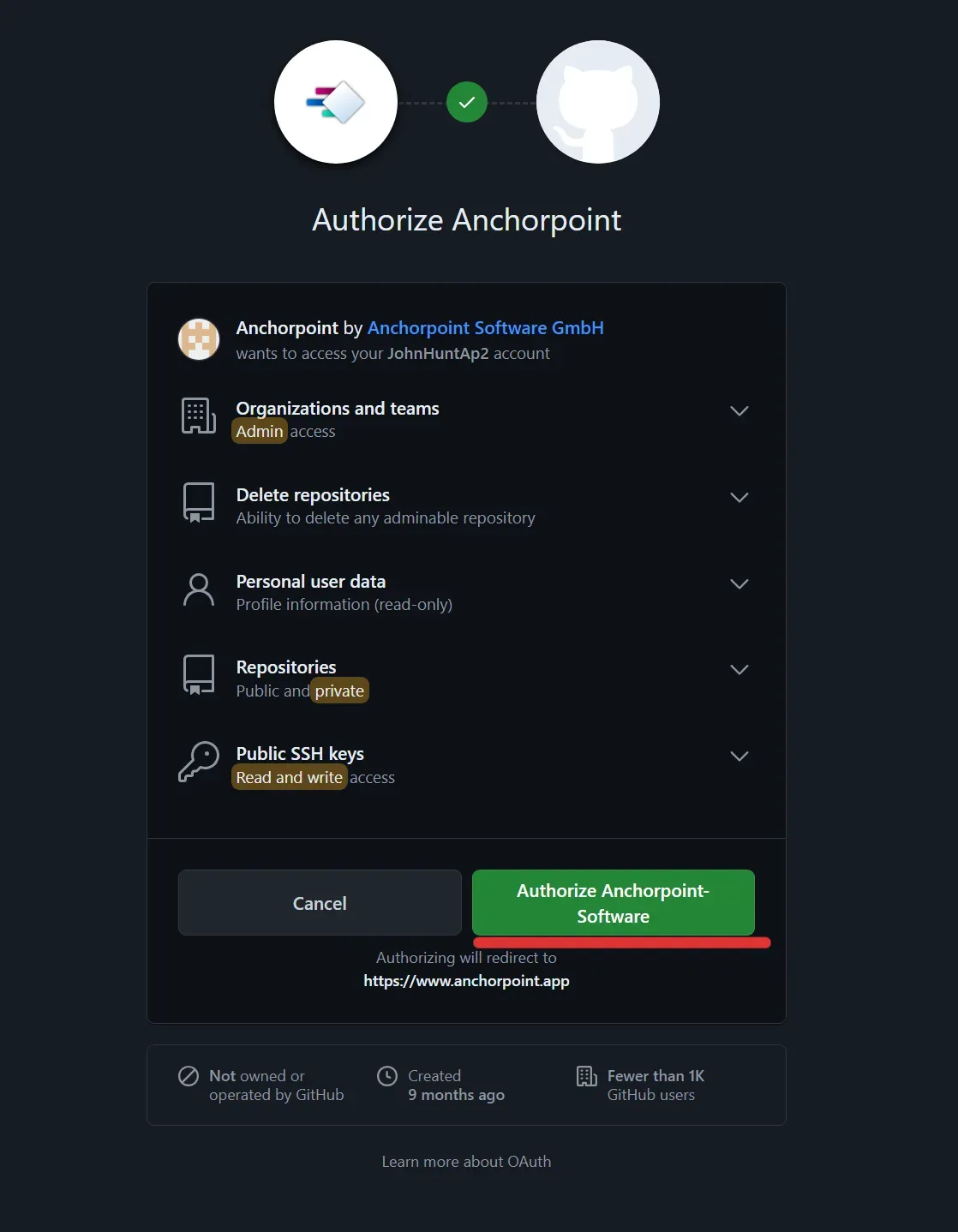958x1232 pixels.
Task: Click the green checkmark between the logos
Action: click(x=466, y=101)
